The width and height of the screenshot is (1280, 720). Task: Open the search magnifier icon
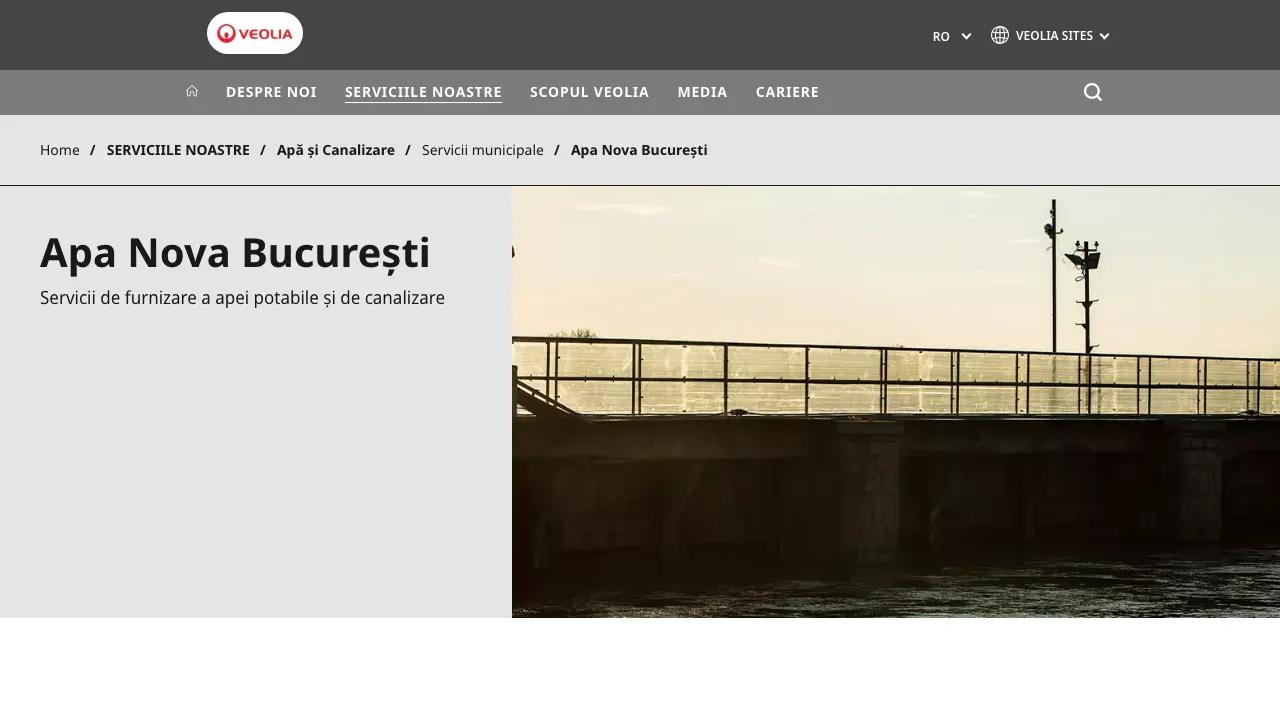[x=1093, y=92]
